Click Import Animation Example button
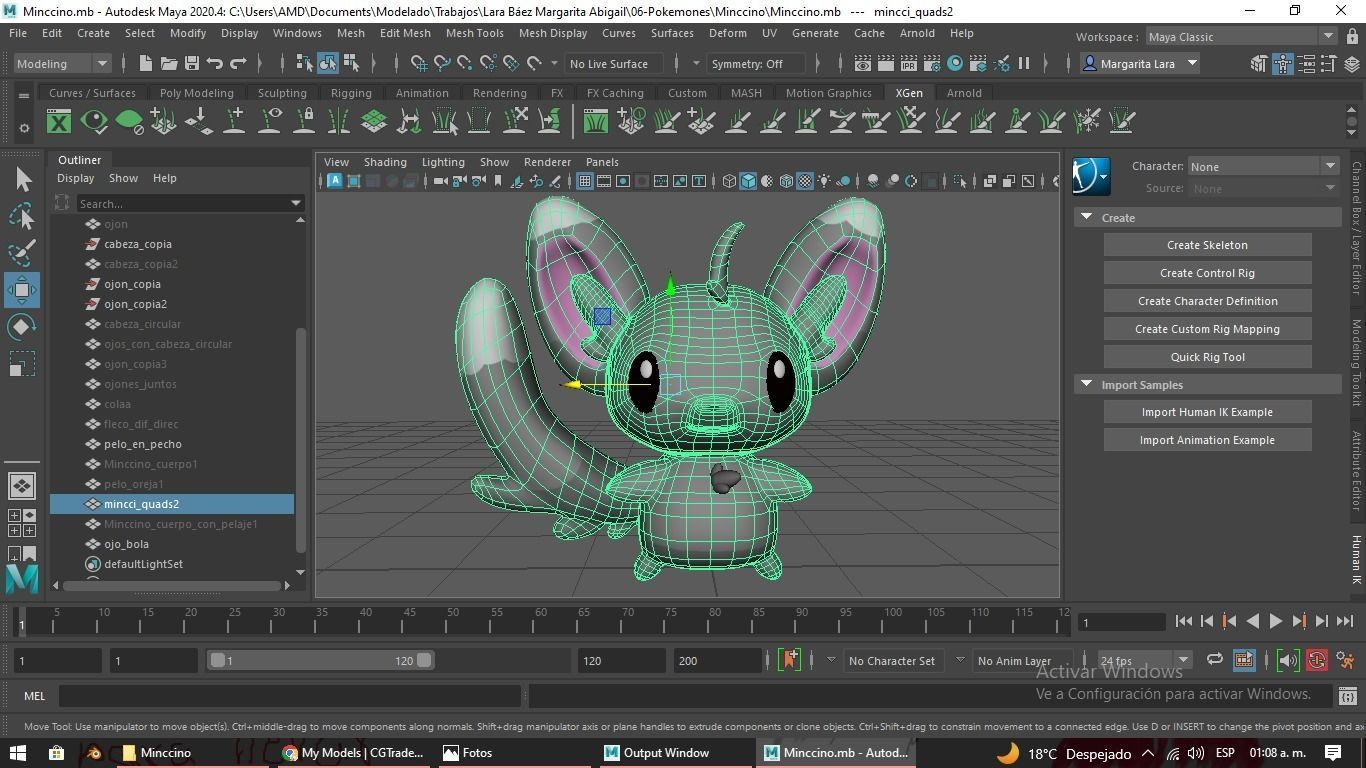This screenshot has height=768, width=1366. [1207, 440]
